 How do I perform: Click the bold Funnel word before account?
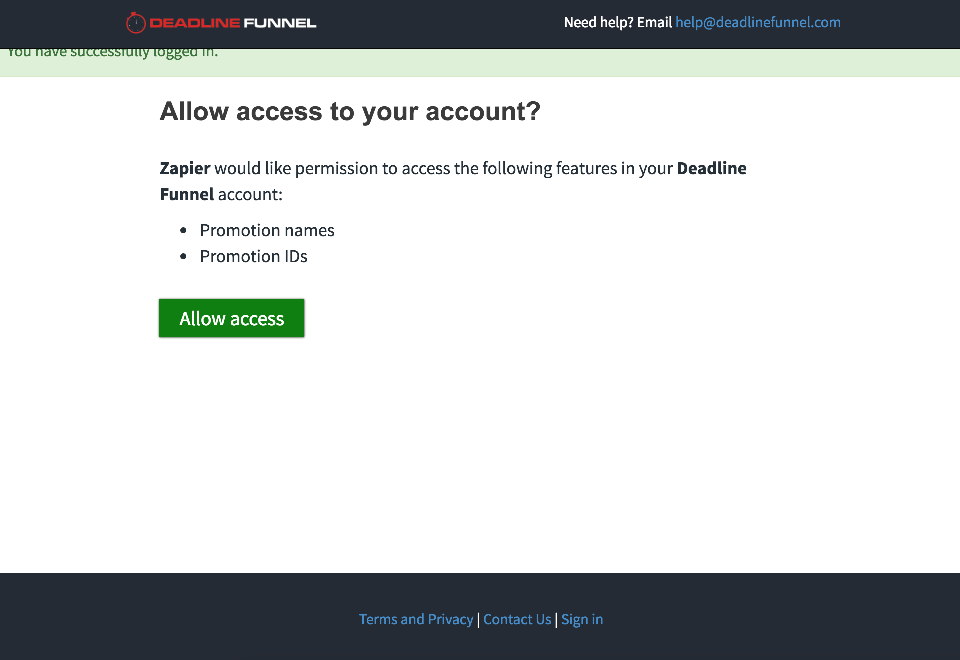(x=187, y=194)
